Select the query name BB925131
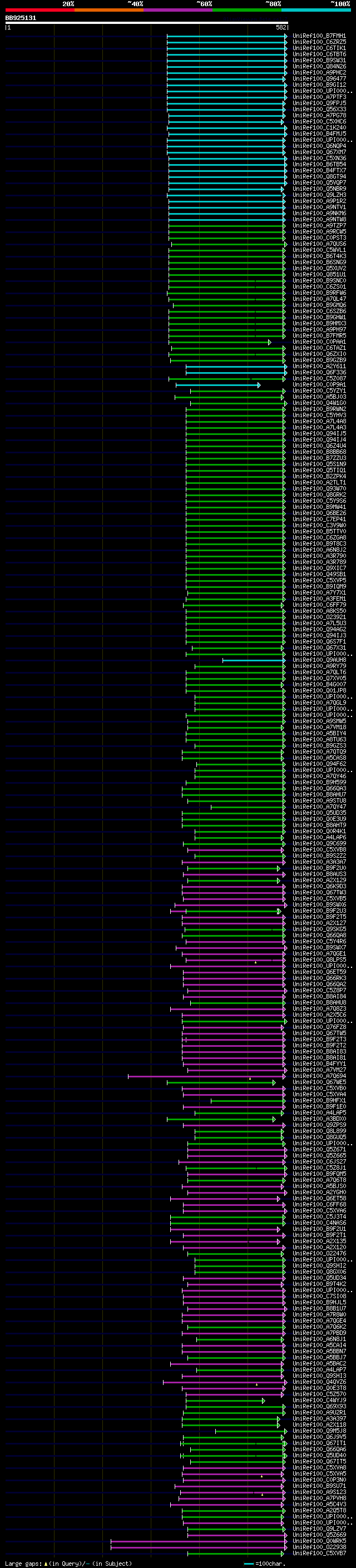The height and width of the screenshot is (1568, 356). [21, 18]
